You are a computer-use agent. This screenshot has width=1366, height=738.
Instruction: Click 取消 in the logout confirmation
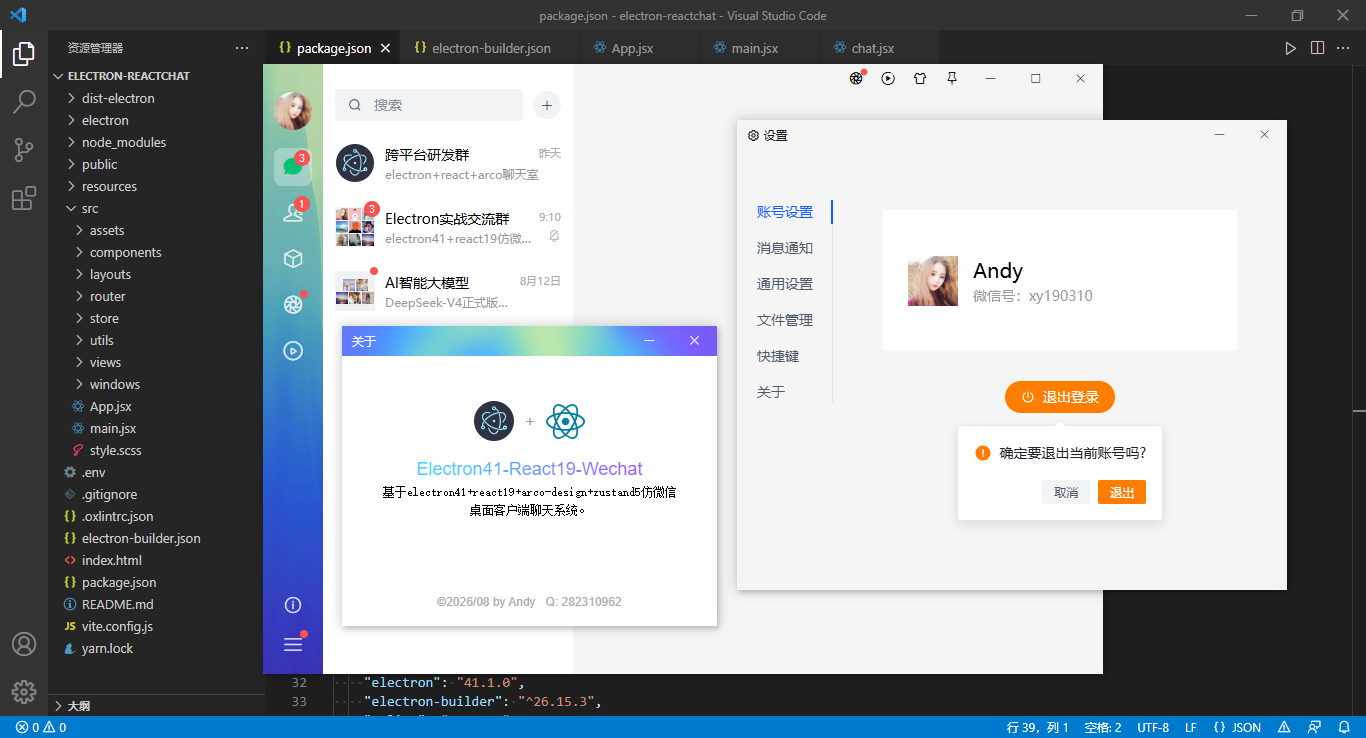[1066, 492]
